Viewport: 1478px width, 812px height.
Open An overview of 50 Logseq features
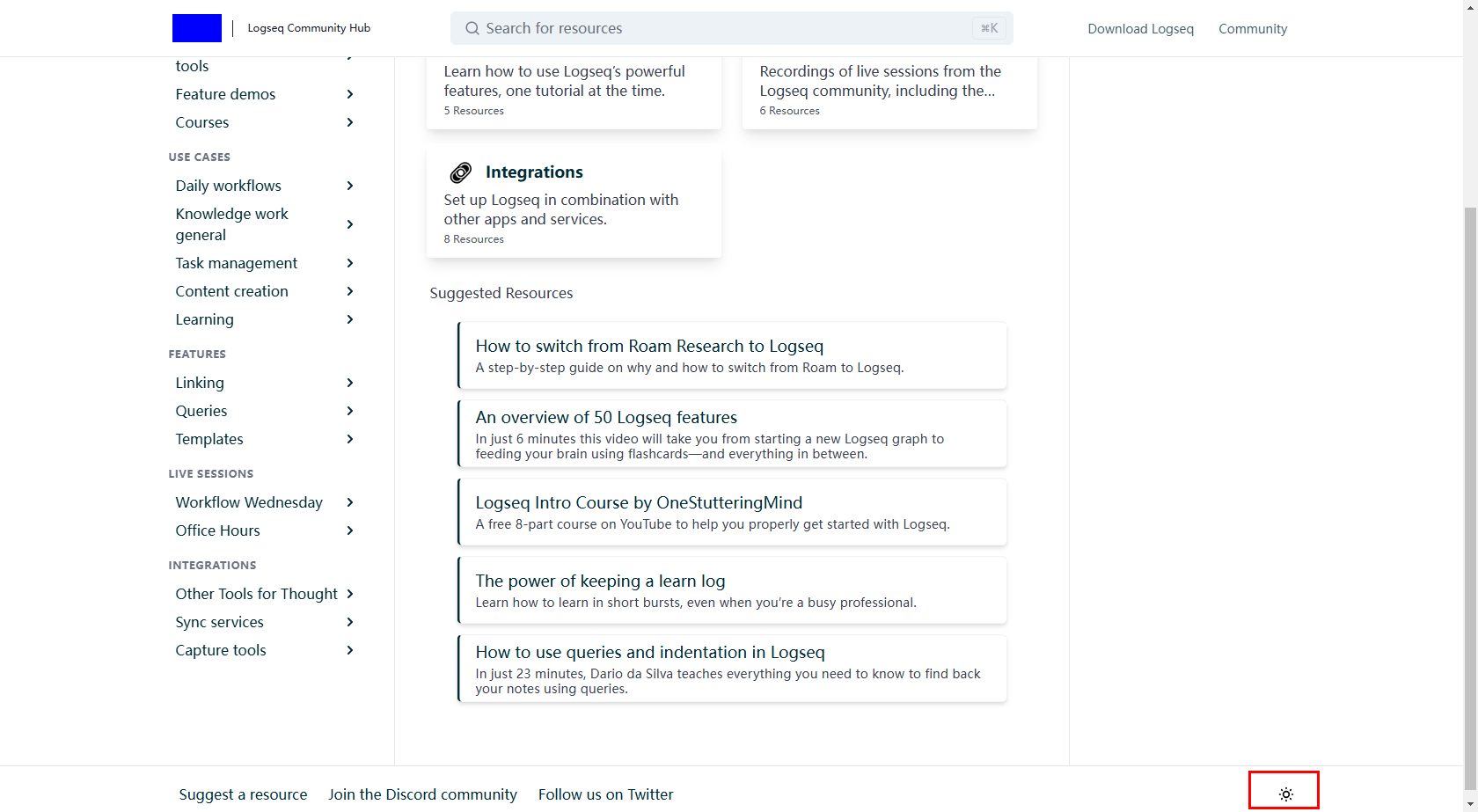point(606,418)
